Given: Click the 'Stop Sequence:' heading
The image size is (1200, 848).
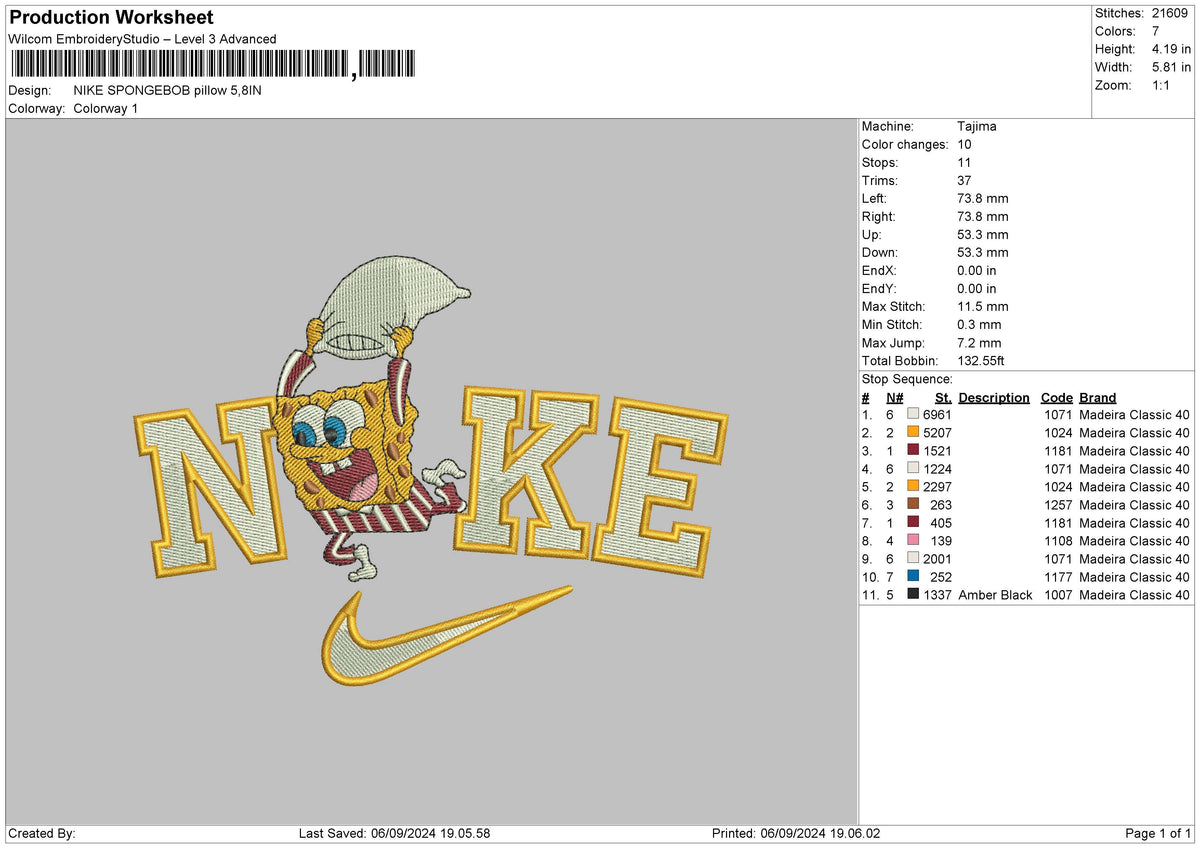Looking at the screenshot, I should [x=907, y=379].
